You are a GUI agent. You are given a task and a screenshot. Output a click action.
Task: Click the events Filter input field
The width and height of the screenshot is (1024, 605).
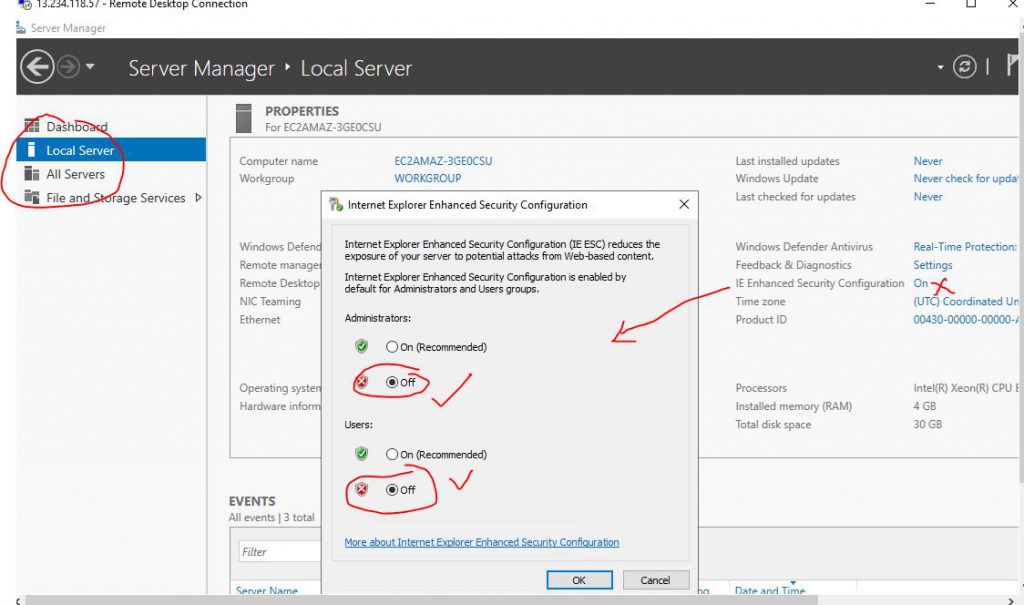(280, 551)
